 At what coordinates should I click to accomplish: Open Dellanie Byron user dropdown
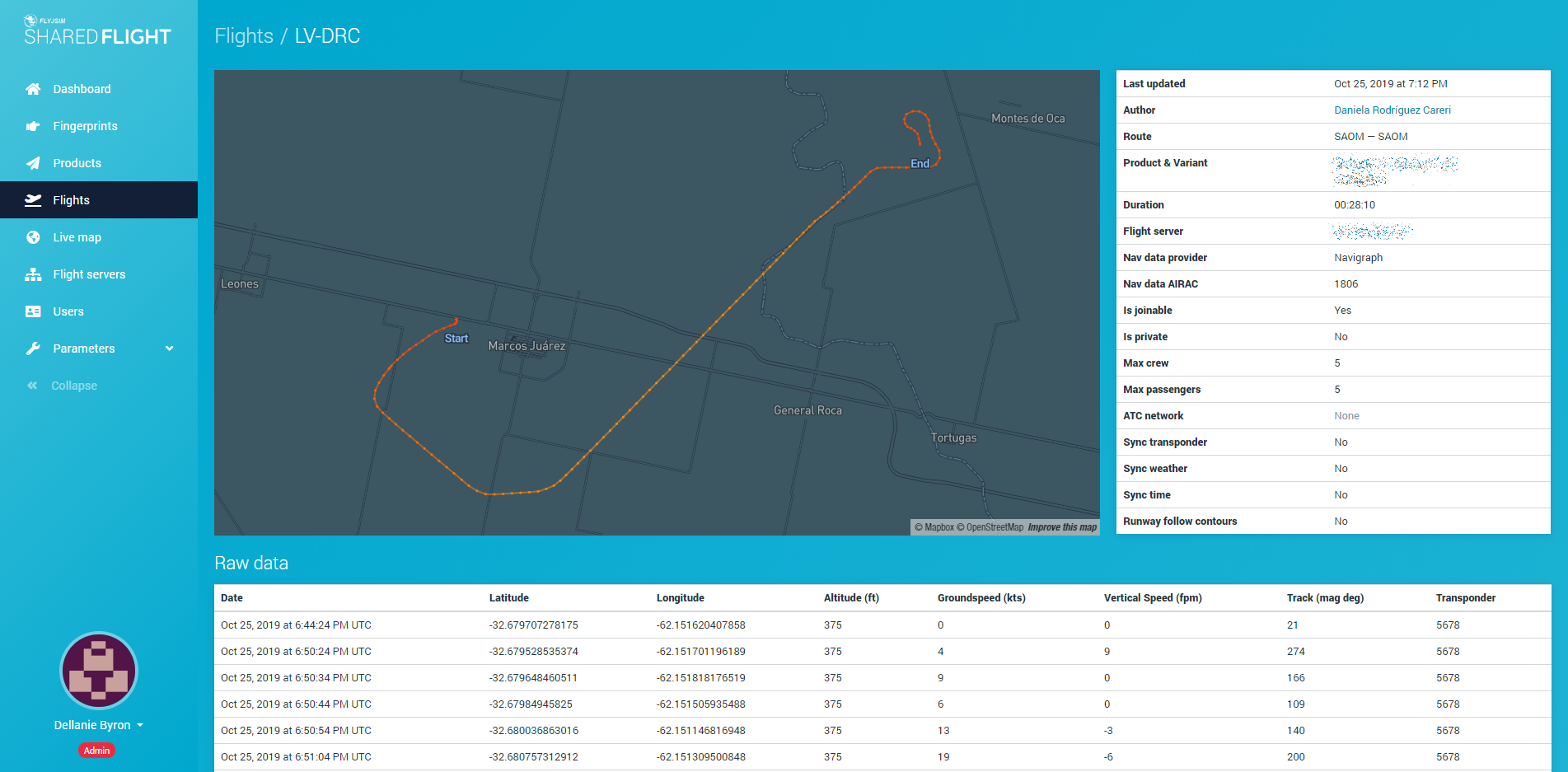(99, 725)
